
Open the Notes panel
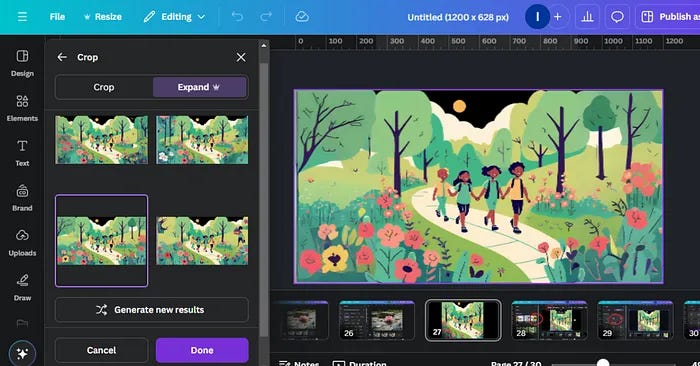click(x=299, y=363)
